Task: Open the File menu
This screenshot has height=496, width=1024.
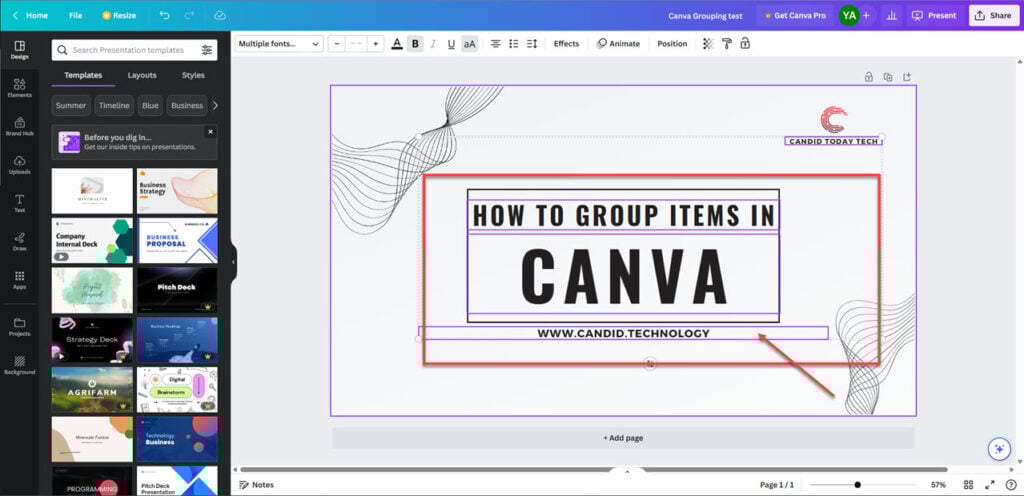Action: coord(76,15)
